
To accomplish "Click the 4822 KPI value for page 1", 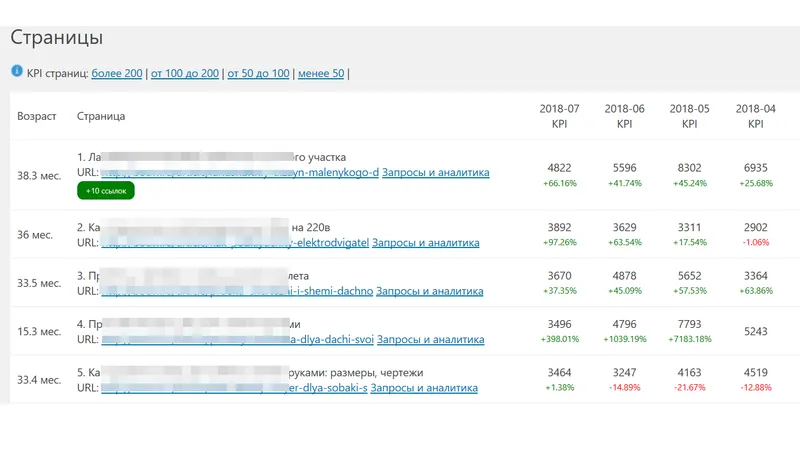I will [559, 168].
